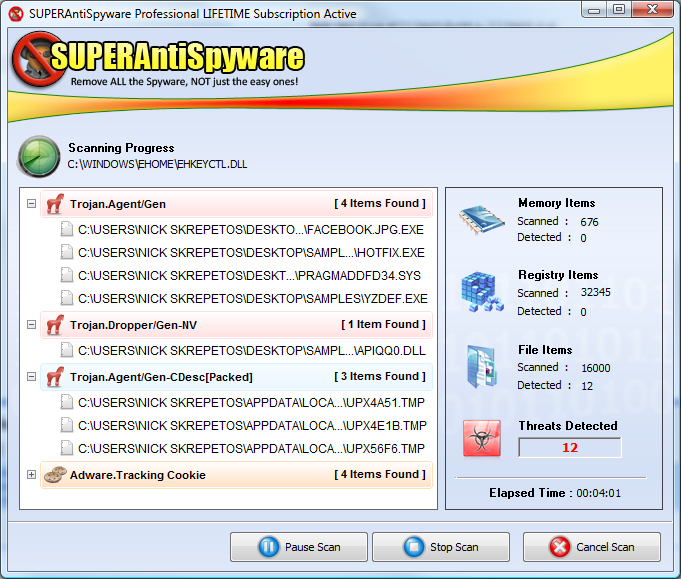The height and width of the screenshot is (579, 681).
Task: Click the Trojan.Dropper/Gen-NV horse icon
Action: click(x=55, y=325)
